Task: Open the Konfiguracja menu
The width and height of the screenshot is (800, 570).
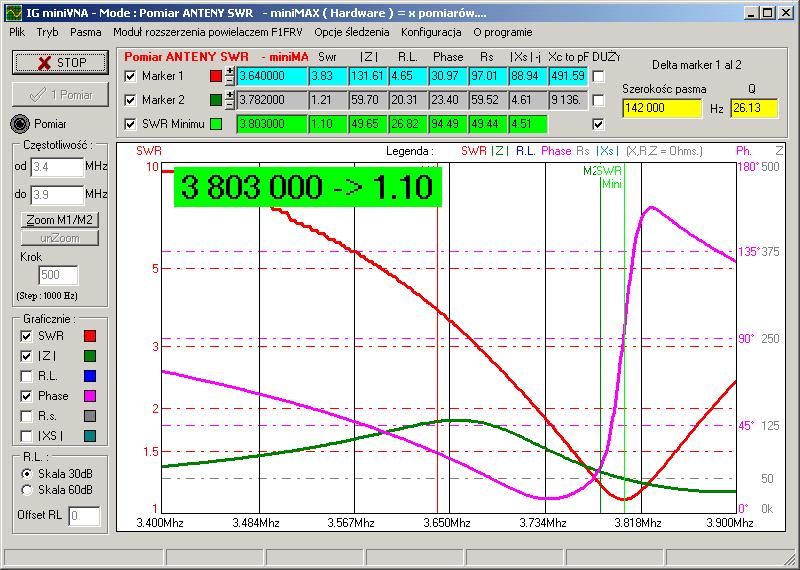Action: tap(430, 32)
